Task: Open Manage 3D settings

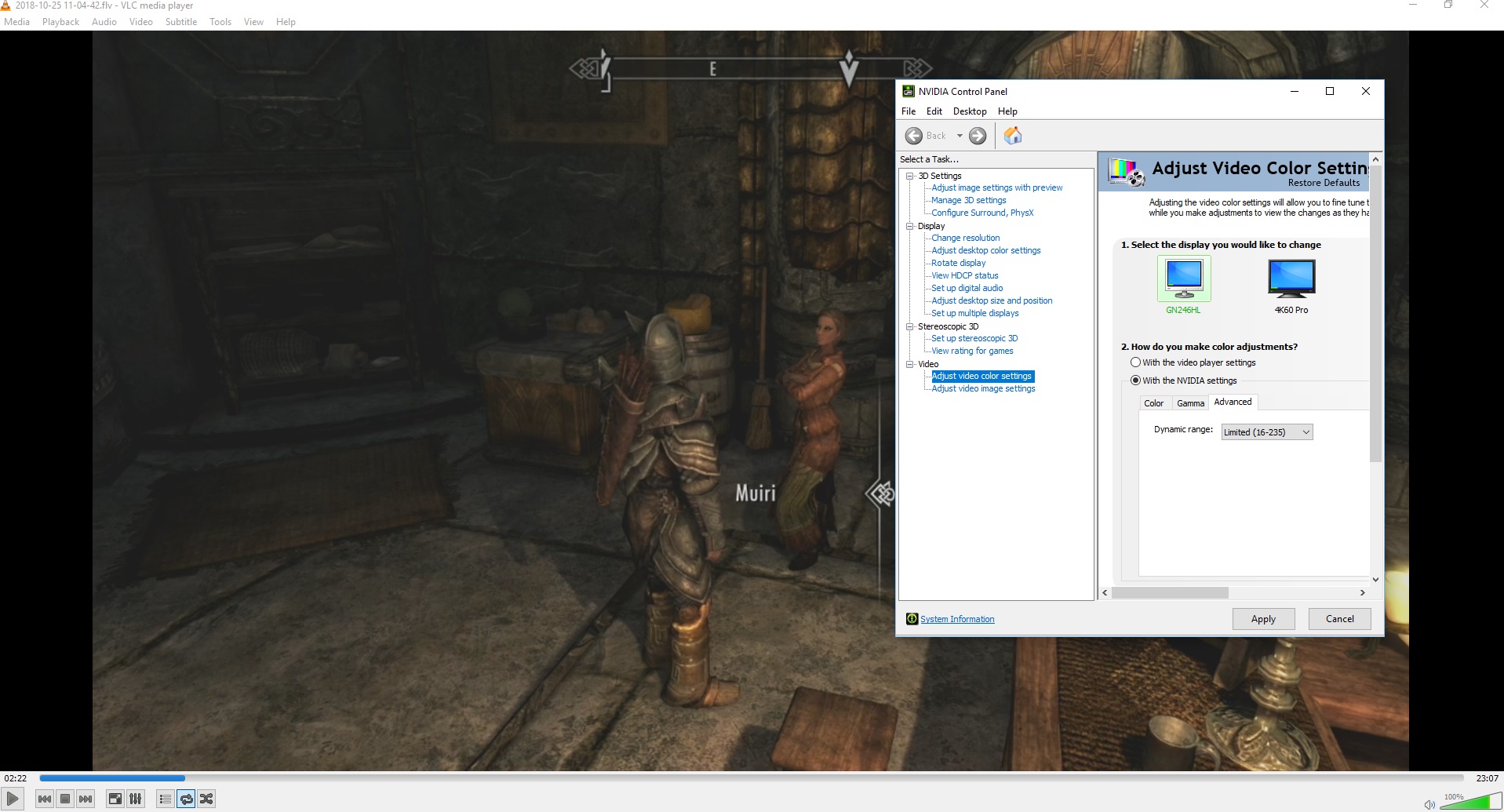Action: click(969, 201)
